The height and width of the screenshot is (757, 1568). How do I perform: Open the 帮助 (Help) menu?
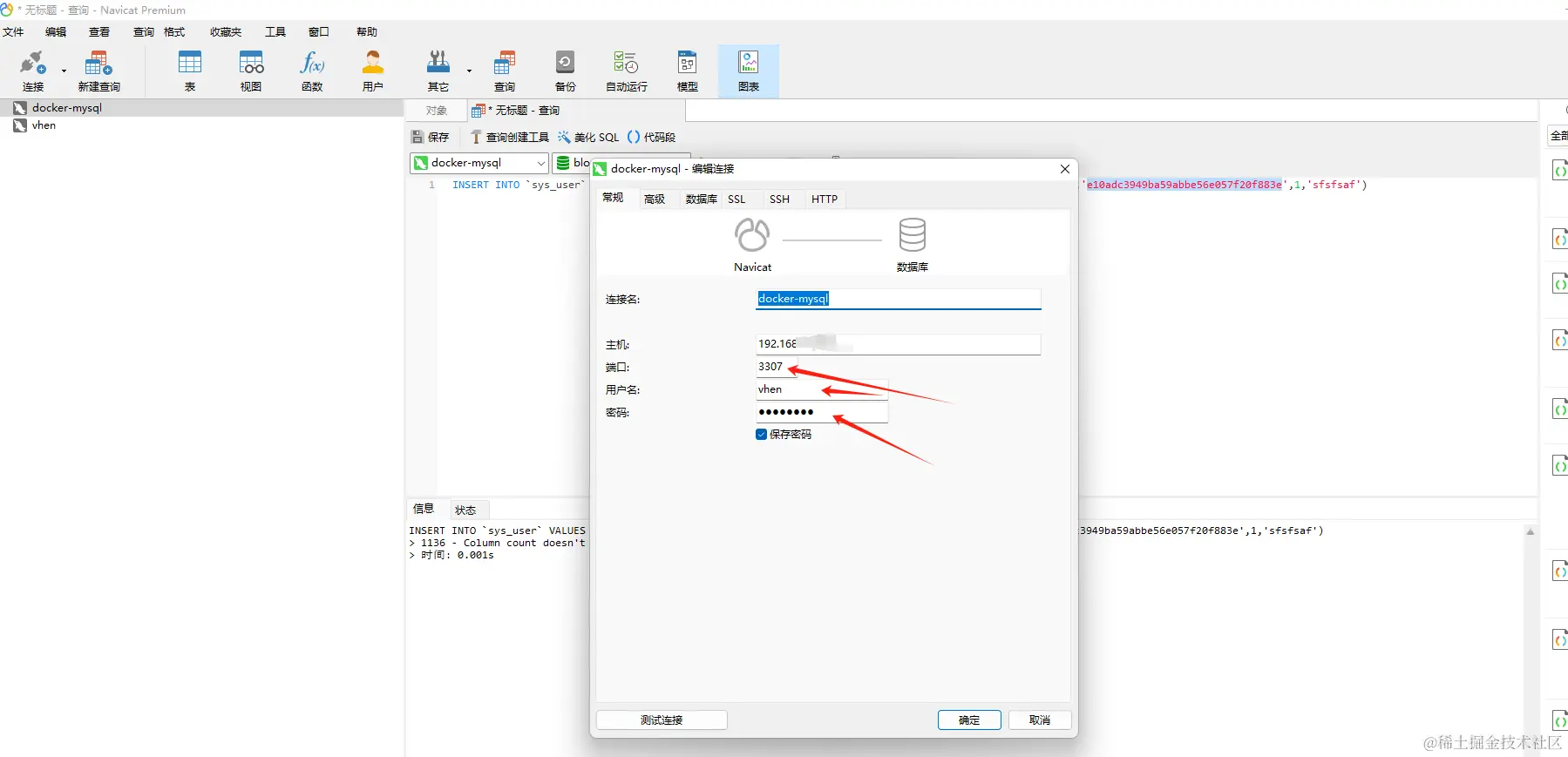[x=367, y=32]
